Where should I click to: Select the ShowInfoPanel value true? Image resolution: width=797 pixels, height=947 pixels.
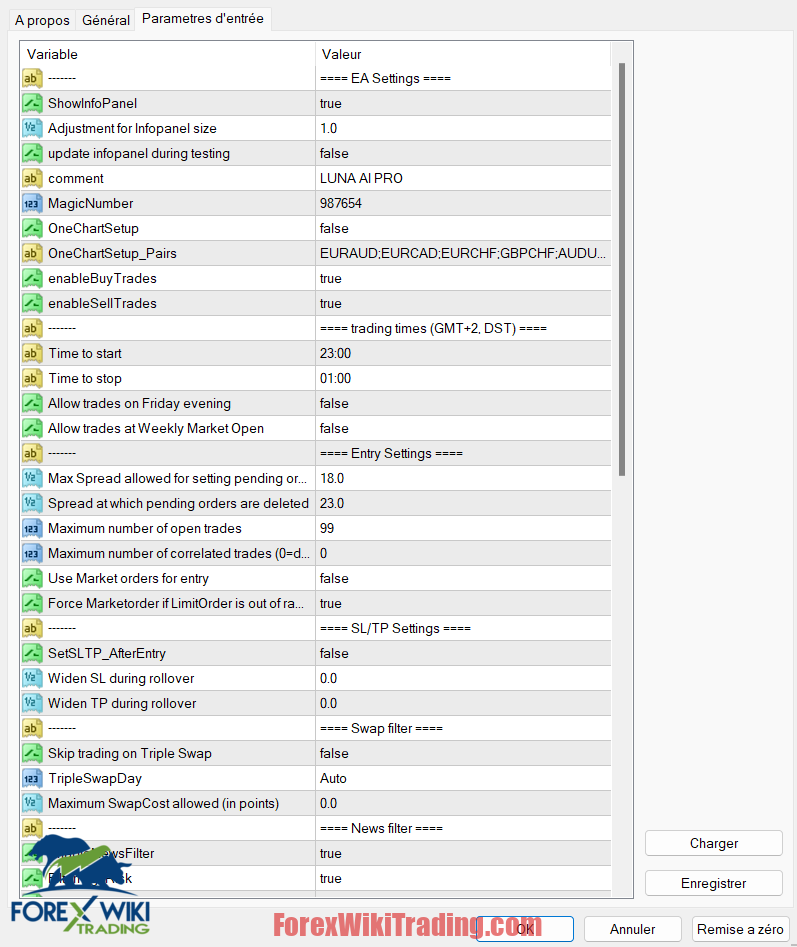tap(463, 103)
